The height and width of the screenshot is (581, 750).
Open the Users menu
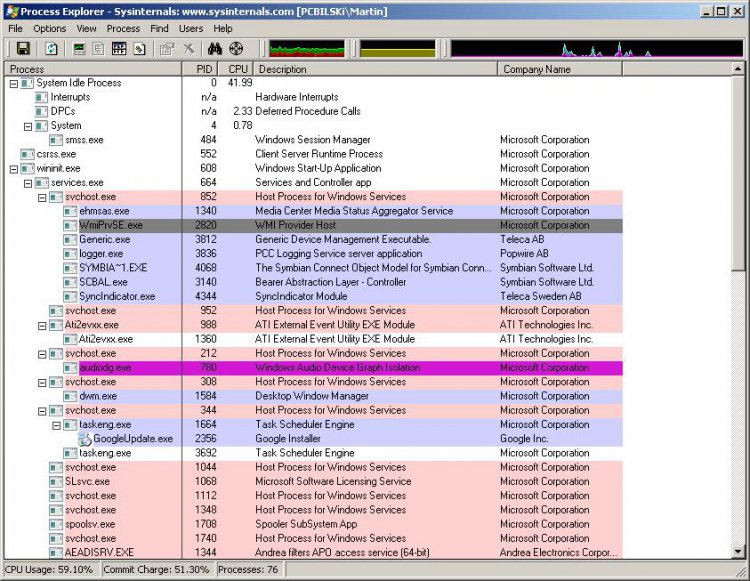191,29
